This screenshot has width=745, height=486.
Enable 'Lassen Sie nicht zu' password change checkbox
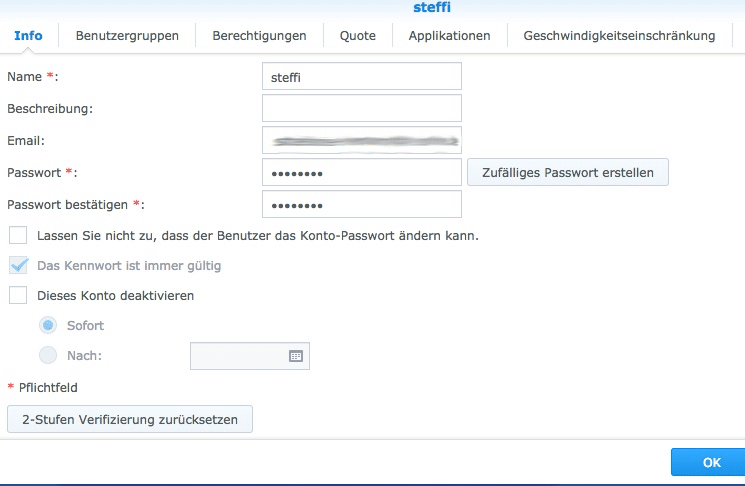[18, 236]
